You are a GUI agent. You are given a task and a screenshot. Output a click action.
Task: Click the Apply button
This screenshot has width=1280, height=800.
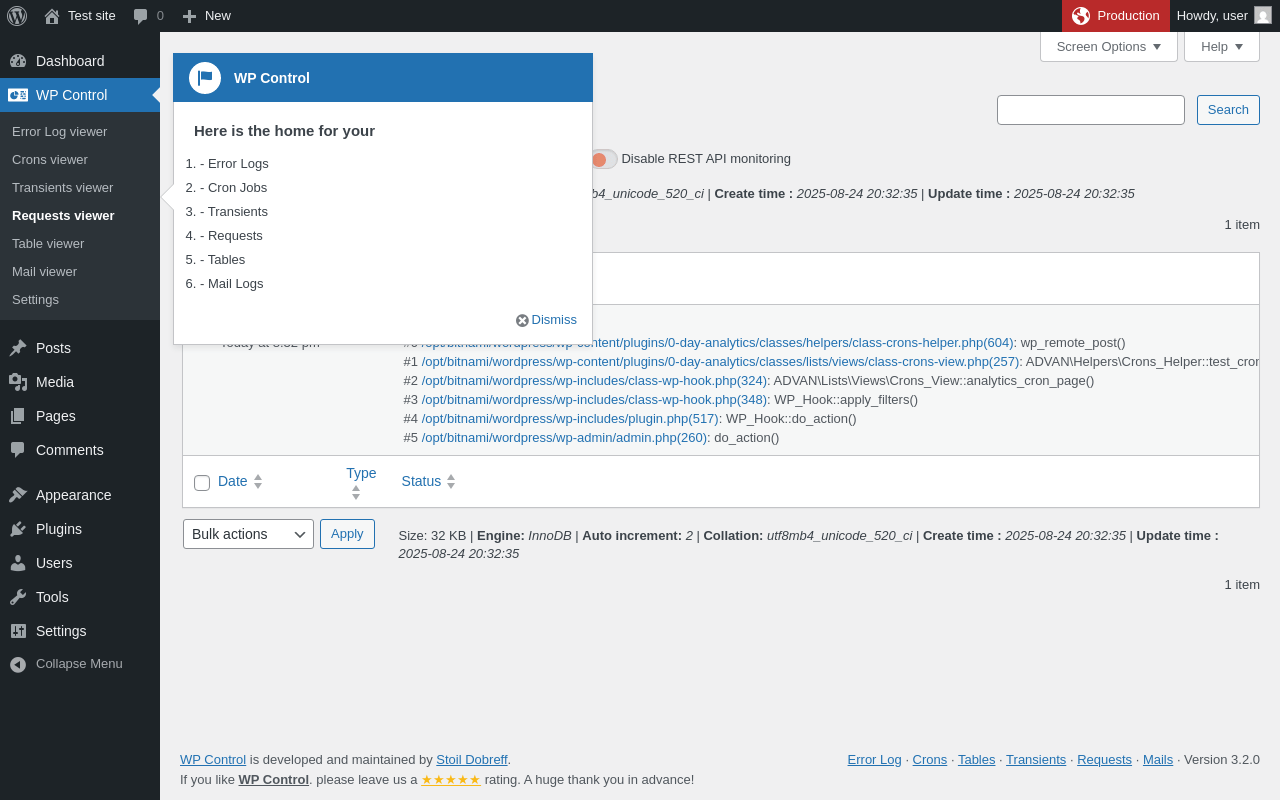coord(347,534)
